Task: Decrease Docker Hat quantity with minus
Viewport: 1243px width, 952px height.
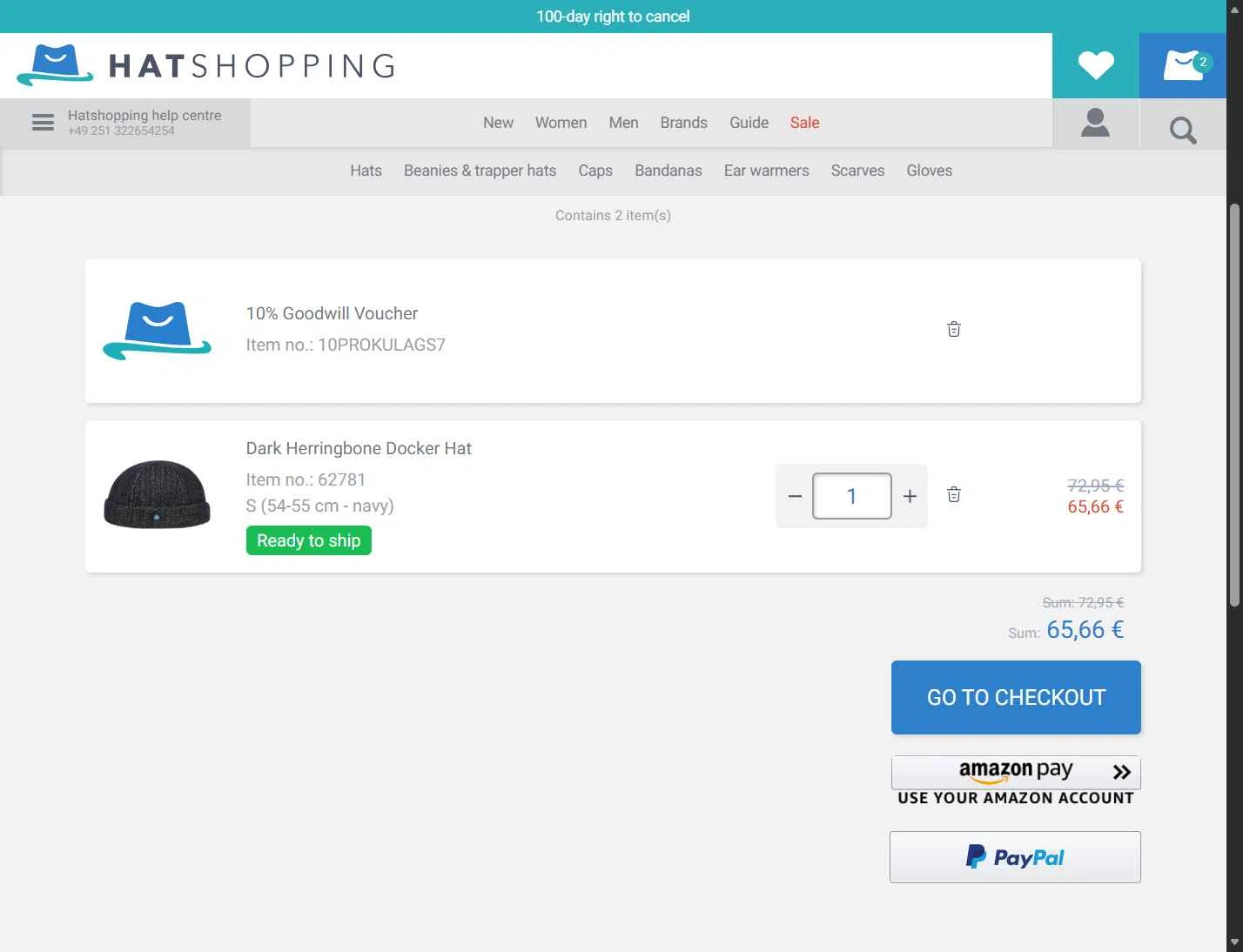Action: point(795,496)
